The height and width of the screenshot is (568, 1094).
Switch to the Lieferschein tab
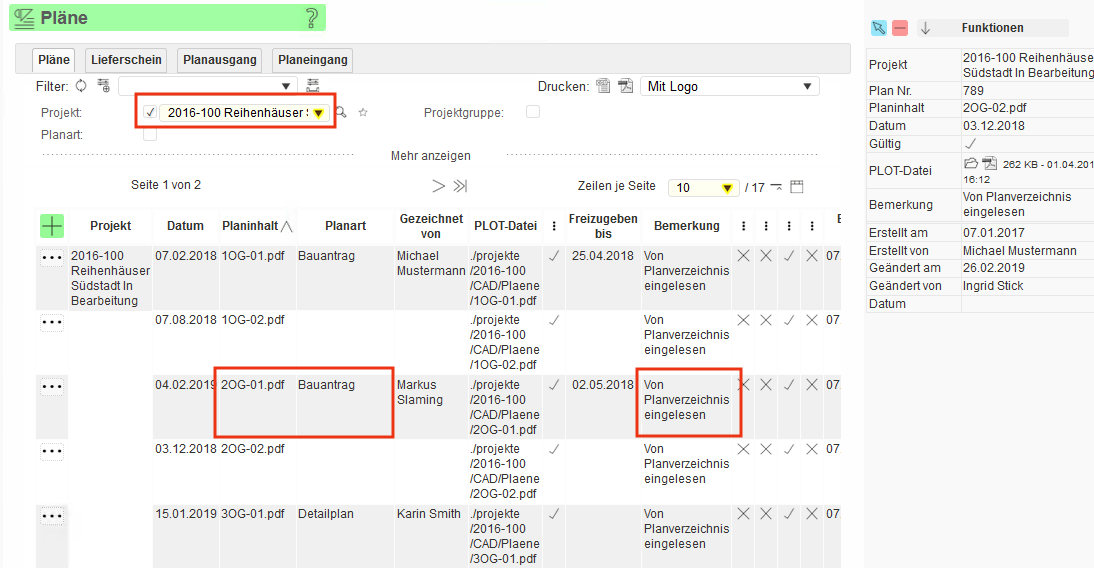coord(126,60)
